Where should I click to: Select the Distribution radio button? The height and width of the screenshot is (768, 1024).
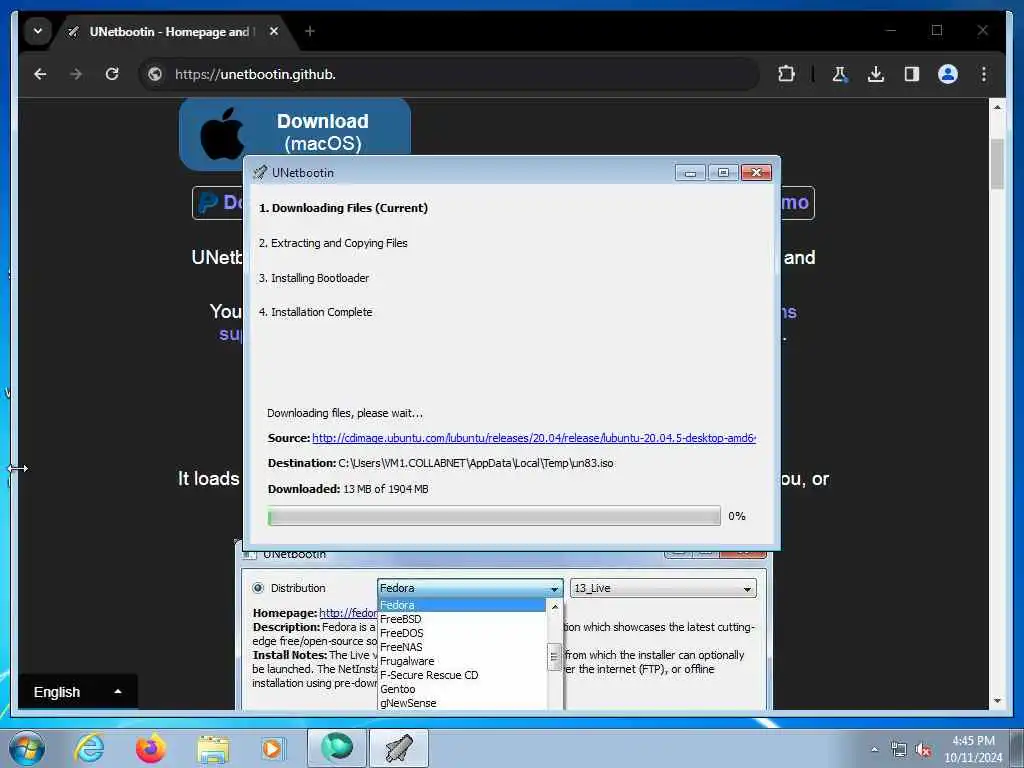[x=258, y=588]
